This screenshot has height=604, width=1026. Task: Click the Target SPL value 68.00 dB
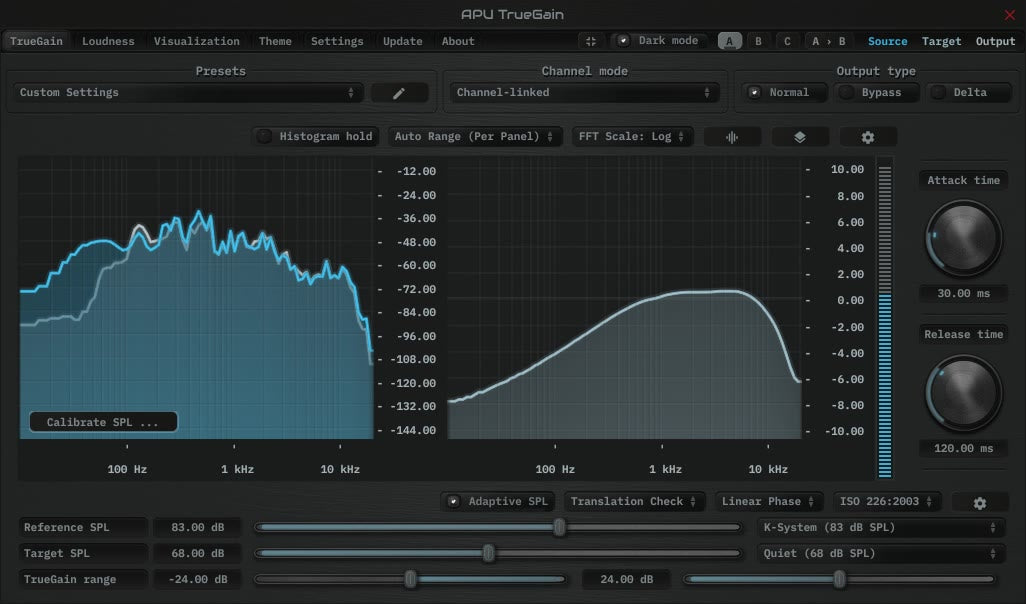[198, 554]
